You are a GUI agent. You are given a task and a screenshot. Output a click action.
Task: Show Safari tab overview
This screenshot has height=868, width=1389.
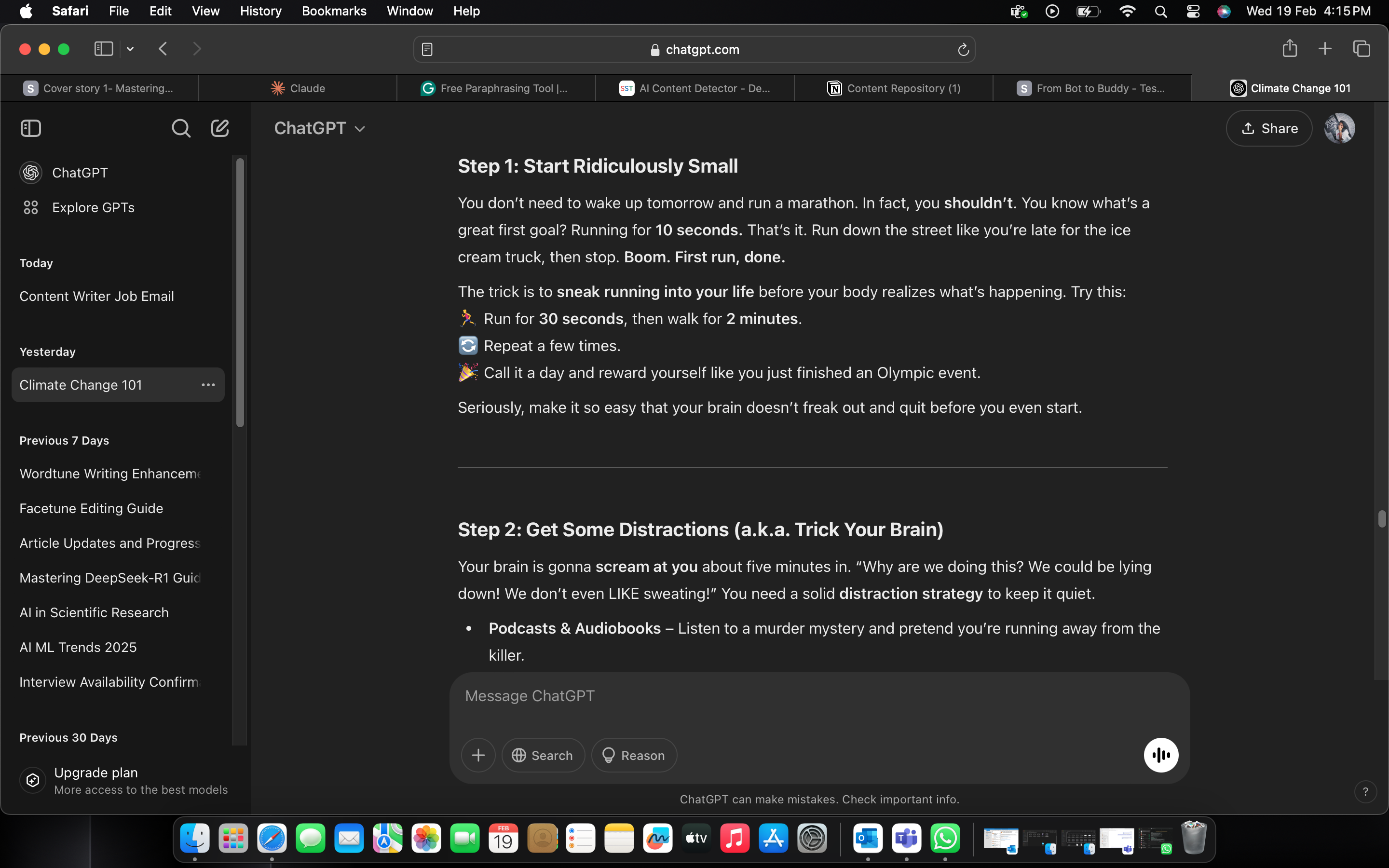tap(1362, 49)
